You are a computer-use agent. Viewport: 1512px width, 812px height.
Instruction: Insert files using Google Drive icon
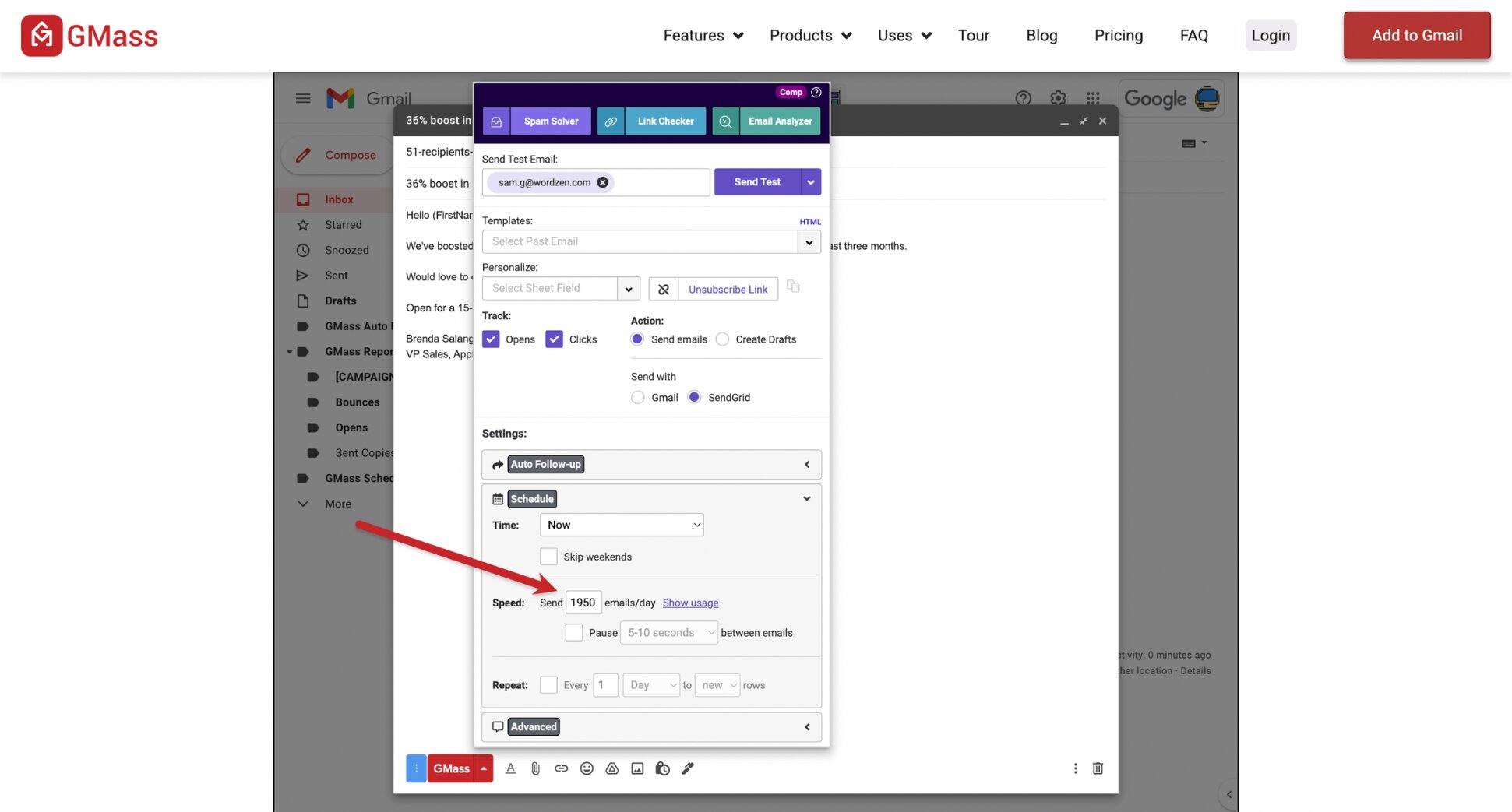(612, 768)
